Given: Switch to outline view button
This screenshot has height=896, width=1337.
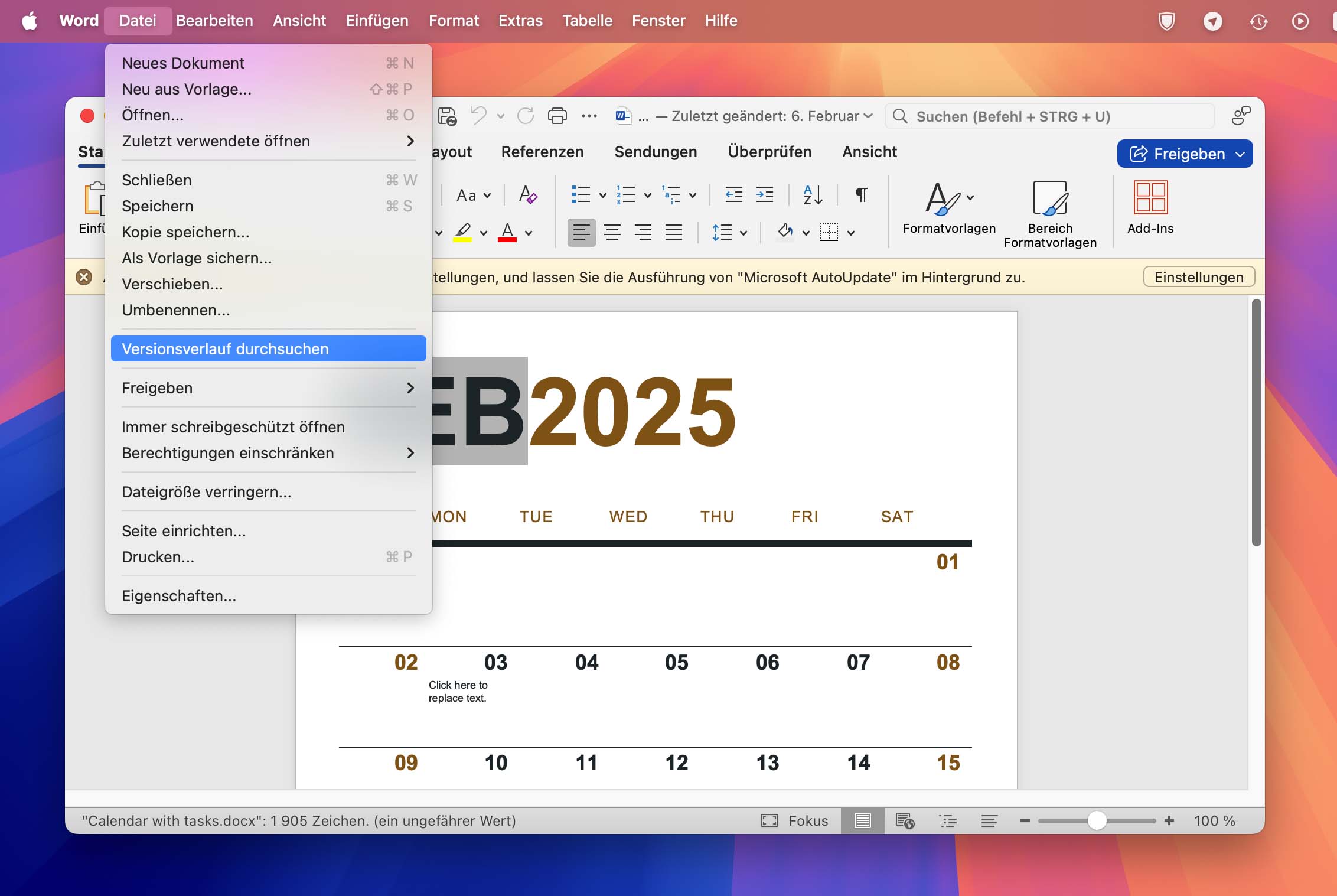Looking at the screenshot, I should tap(948, 820).
